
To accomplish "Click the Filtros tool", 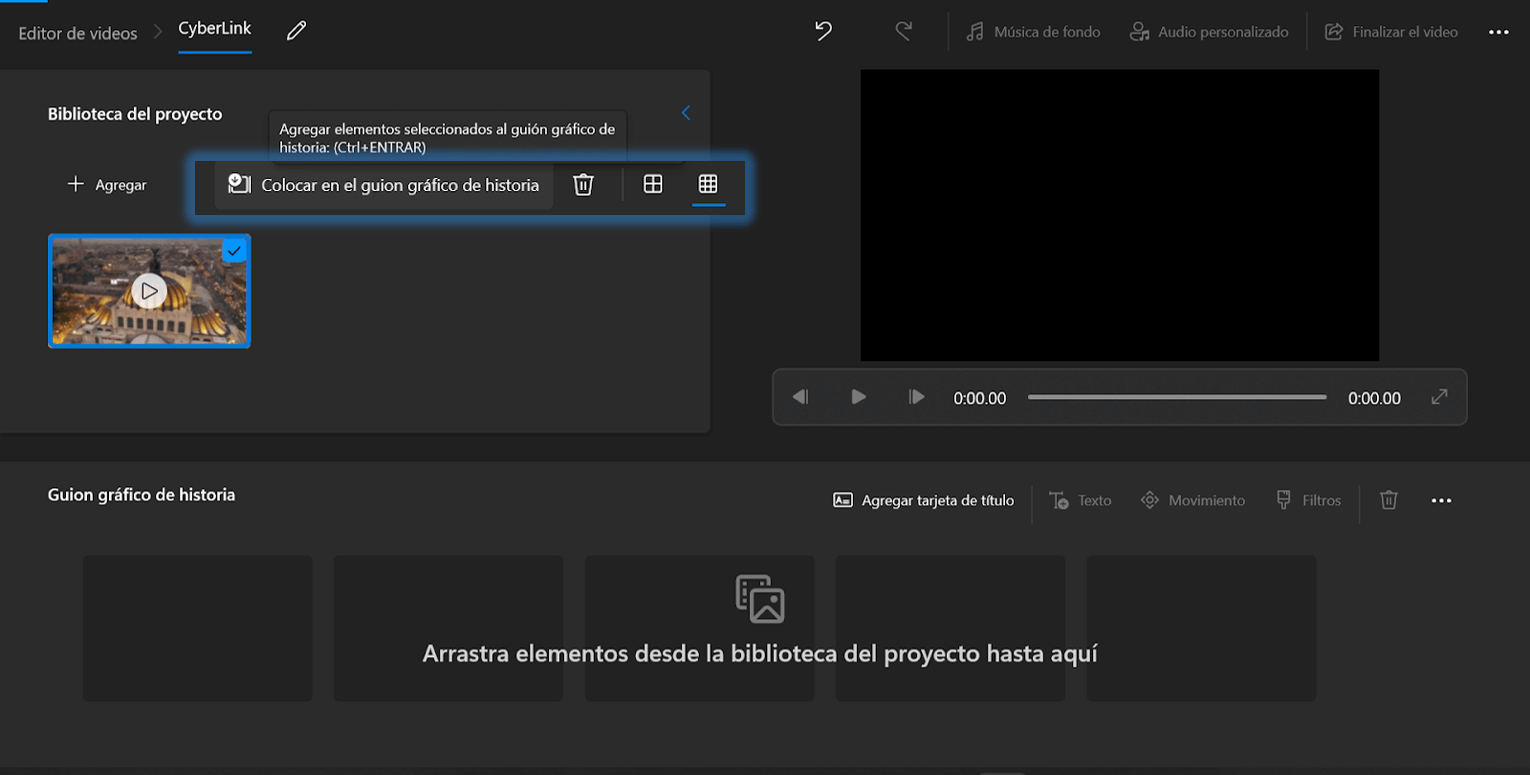I will click(x=1308, y=500).
